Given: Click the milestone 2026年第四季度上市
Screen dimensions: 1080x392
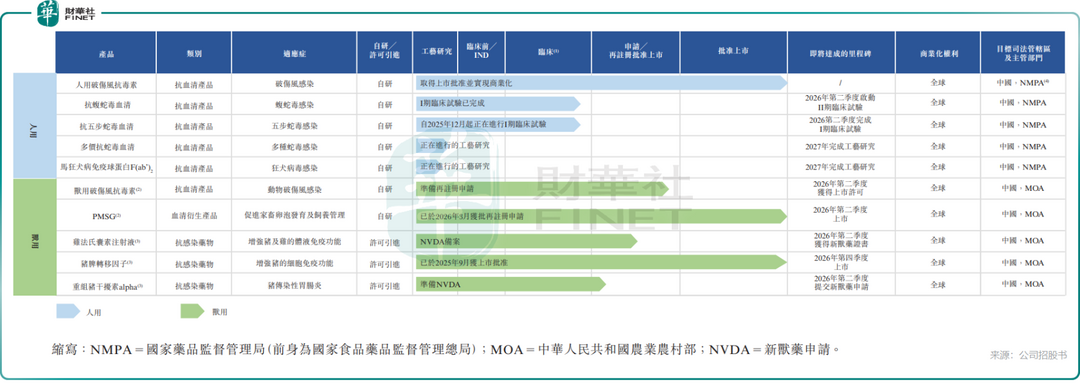Looking at the screenshot, I should pyautogui.click(x=840, y=262).
